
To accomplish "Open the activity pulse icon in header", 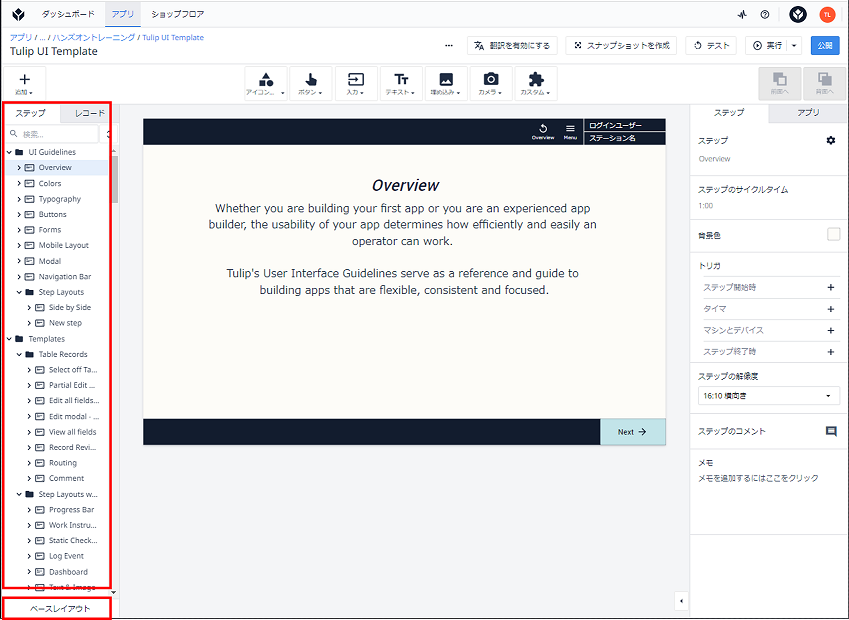I will [742, 15].
